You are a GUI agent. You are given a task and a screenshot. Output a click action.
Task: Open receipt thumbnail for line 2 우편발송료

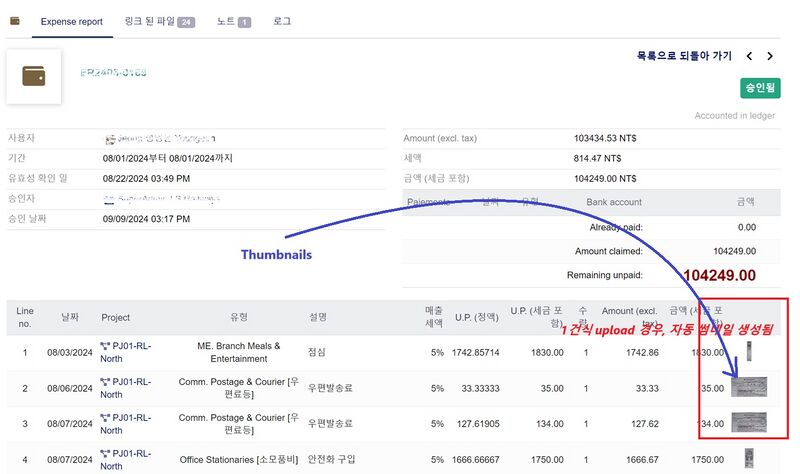(x=748, y=387)
